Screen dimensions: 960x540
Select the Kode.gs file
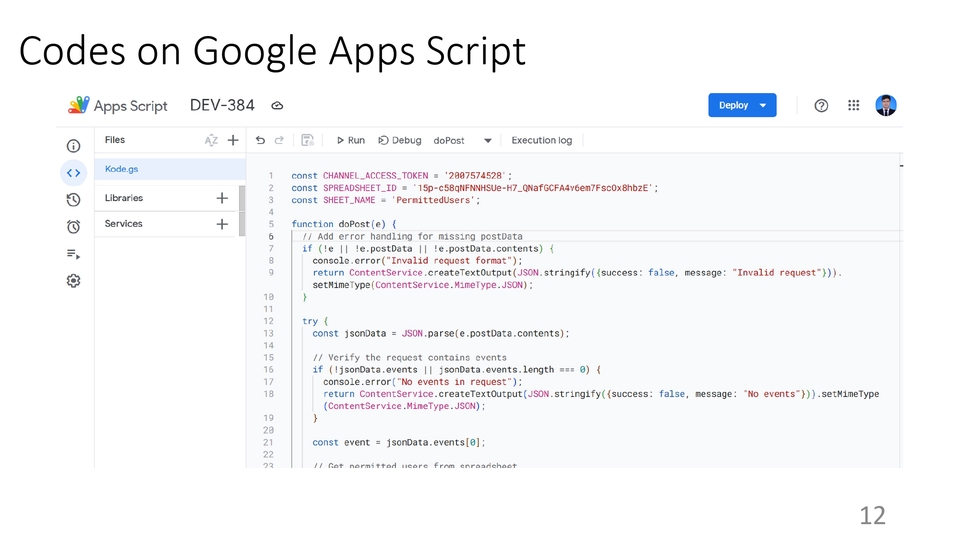pyautogui.click(x=123, y=169)
